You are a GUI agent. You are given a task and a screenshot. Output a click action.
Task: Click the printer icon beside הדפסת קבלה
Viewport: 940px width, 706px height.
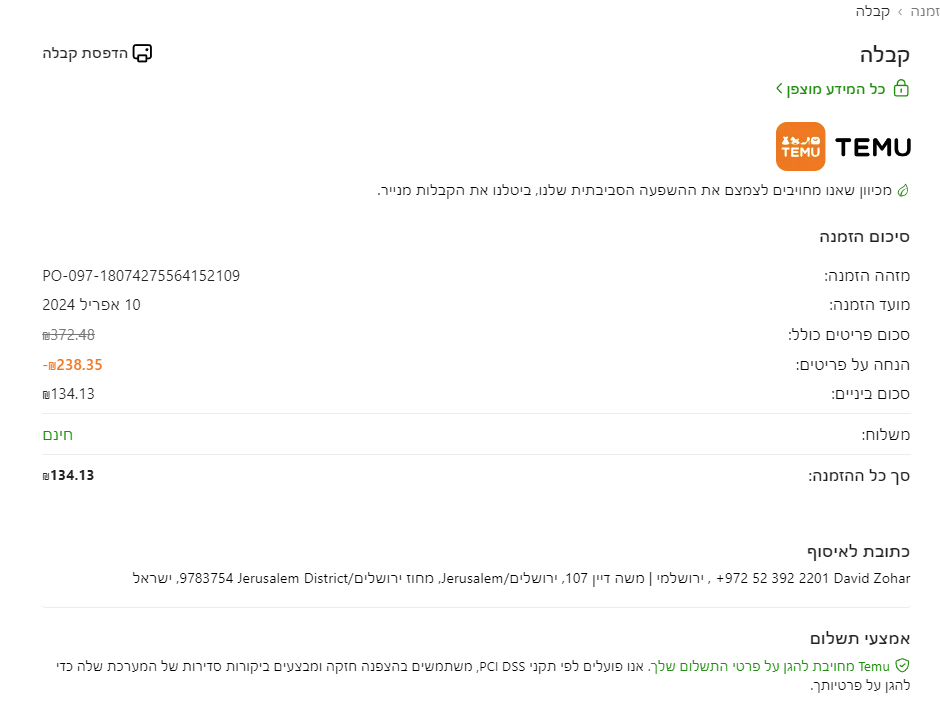click(142, 52)
